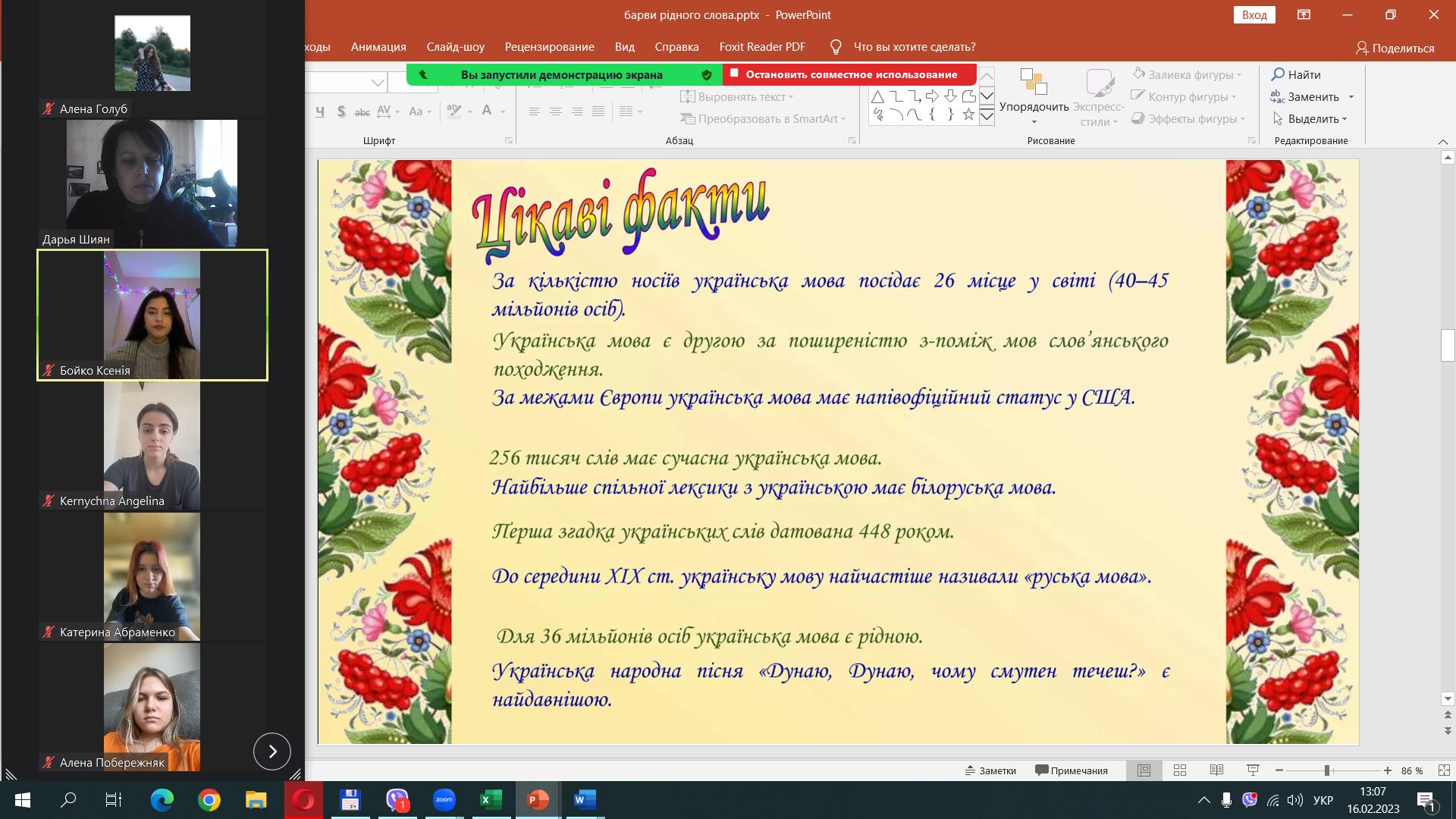Click the center text alignment icon
The width and height of the screenshot is (1456, 819).
556,111
